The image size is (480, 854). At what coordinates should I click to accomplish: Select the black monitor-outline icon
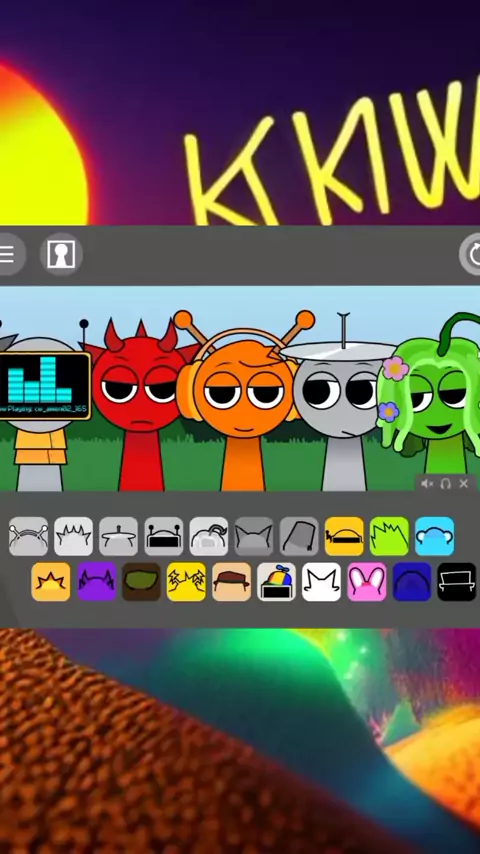pyautogui.click(x=457, y=582)
